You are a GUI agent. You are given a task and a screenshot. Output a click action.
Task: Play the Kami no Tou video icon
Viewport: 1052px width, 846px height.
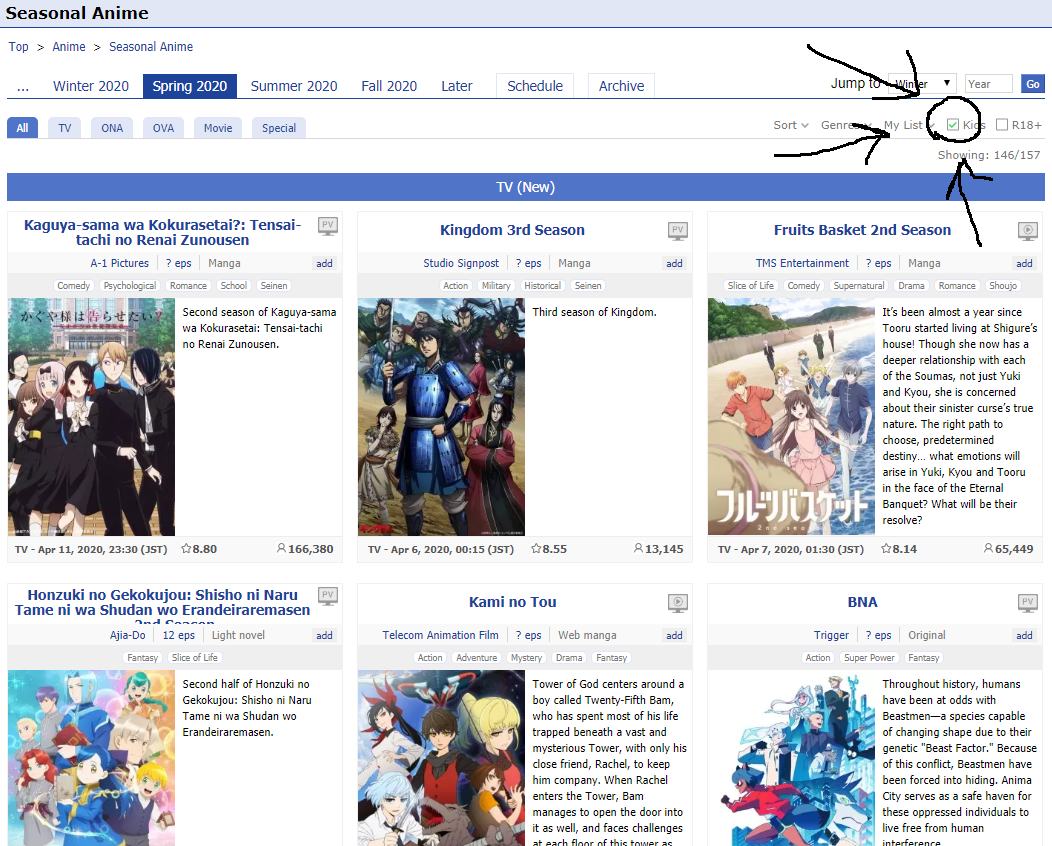pos(677,603)
